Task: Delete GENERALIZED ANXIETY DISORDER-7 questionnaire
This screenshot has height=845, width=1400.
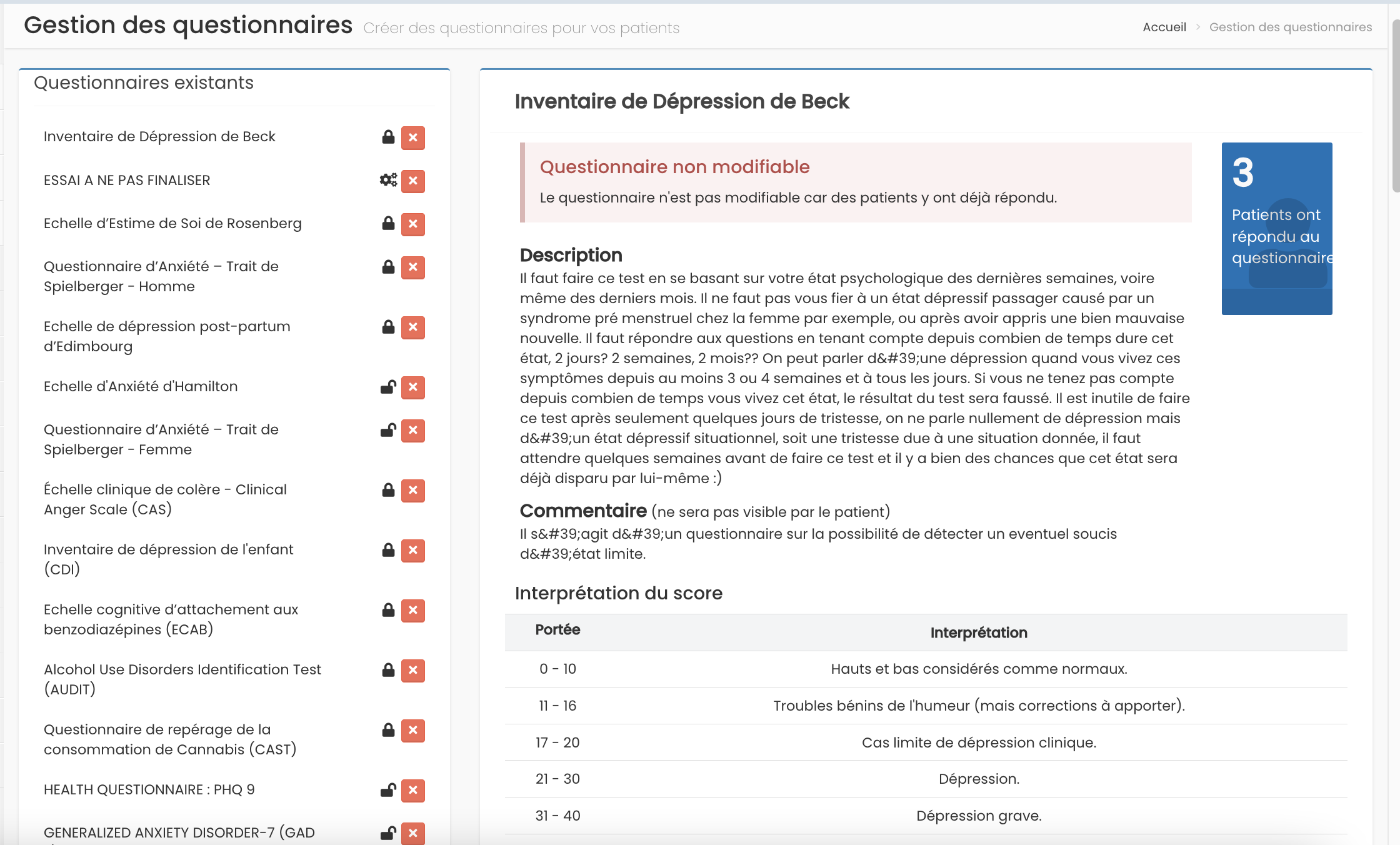Action: [x=413, y=833]
